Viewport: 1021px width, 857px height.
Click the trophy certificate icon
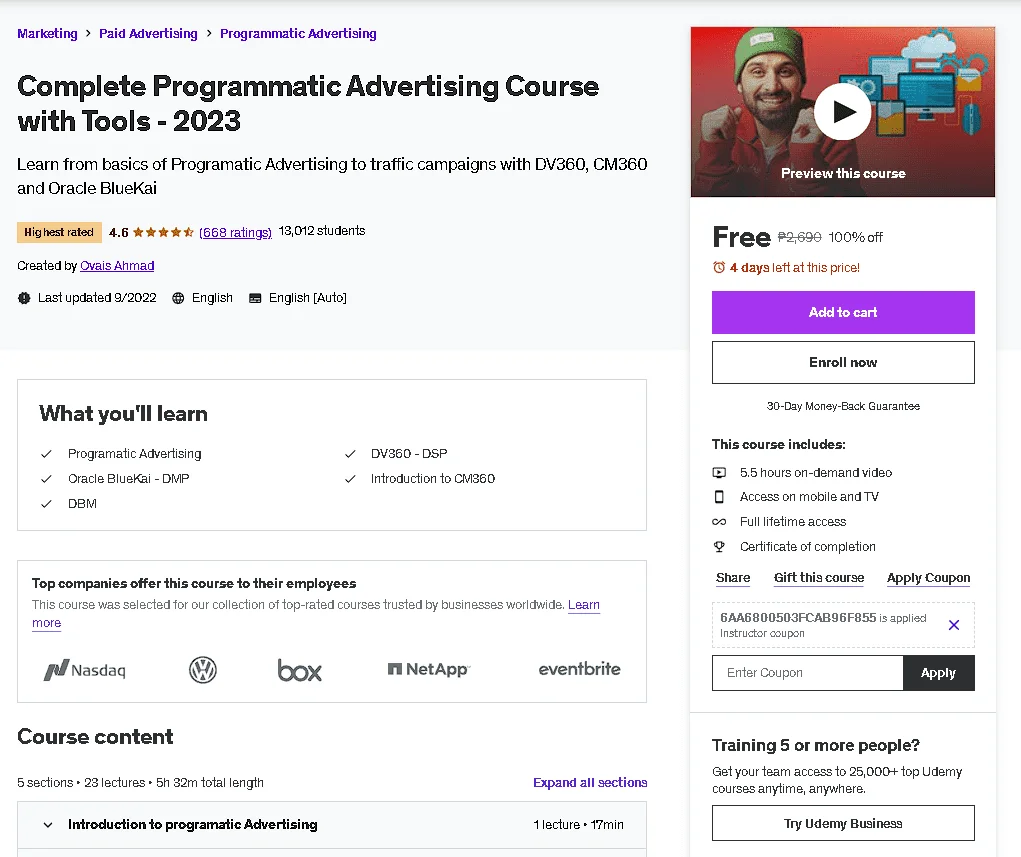click(719, 547)
